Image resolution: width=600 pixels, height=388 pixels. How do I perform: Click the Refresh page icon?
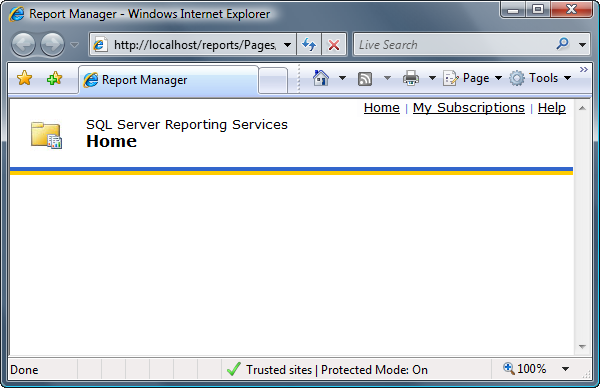pyautogui.click(x=309, y=45)
